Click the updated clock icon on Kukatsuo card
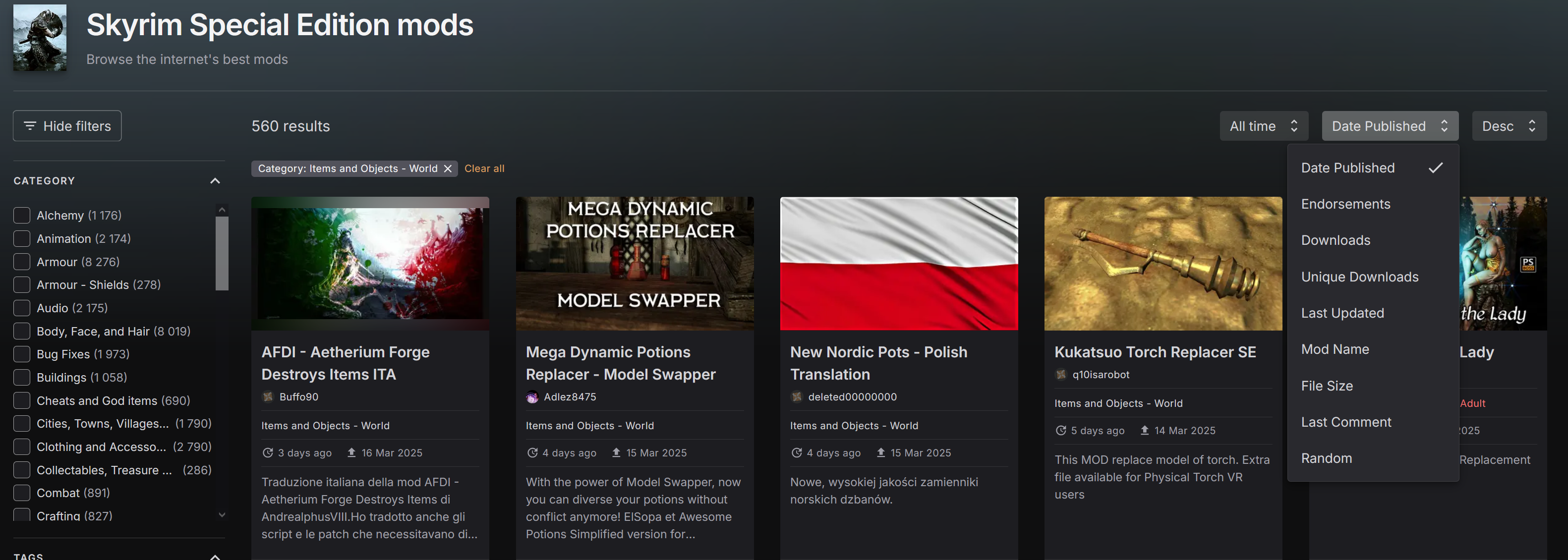This screenshot has width=1568, height=560. [x=1060, y=430]
